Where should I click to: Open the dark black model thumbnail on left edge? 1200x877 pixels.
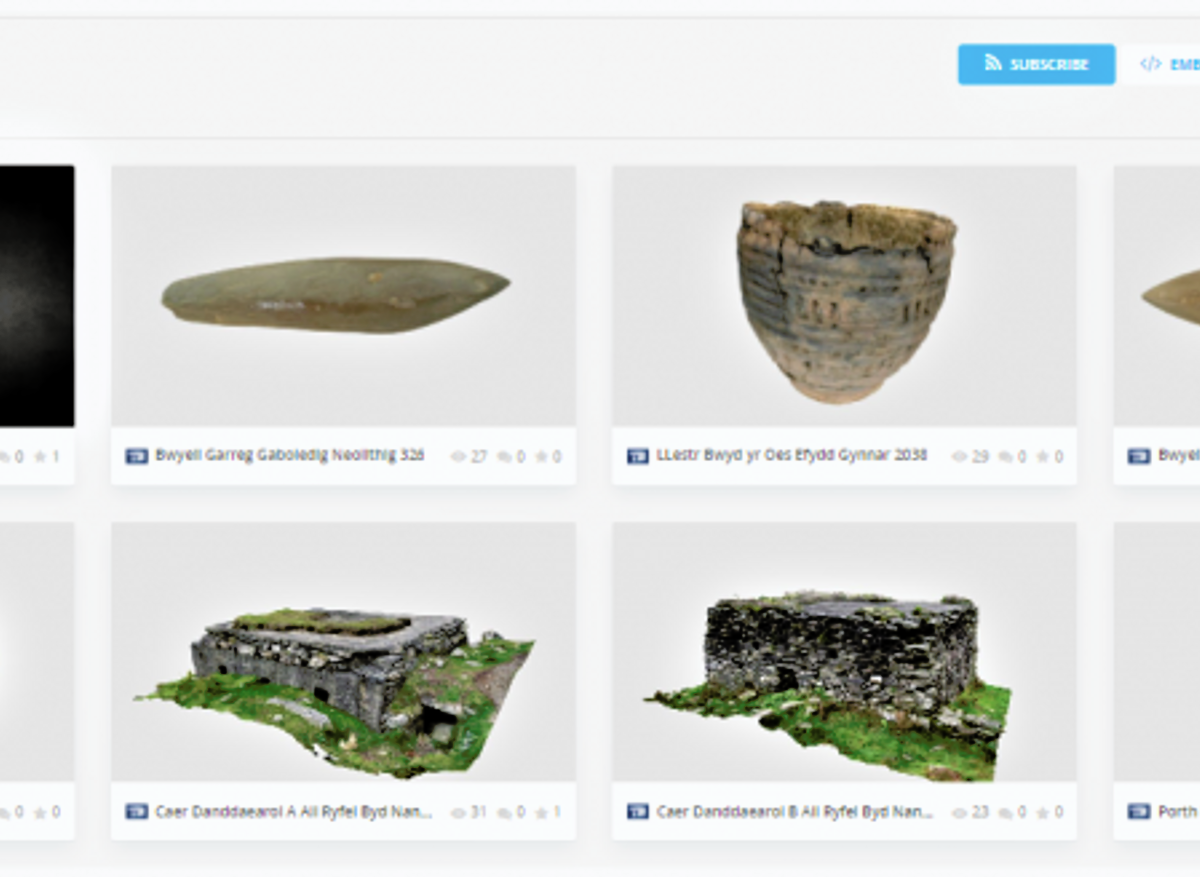click(37, 296)
